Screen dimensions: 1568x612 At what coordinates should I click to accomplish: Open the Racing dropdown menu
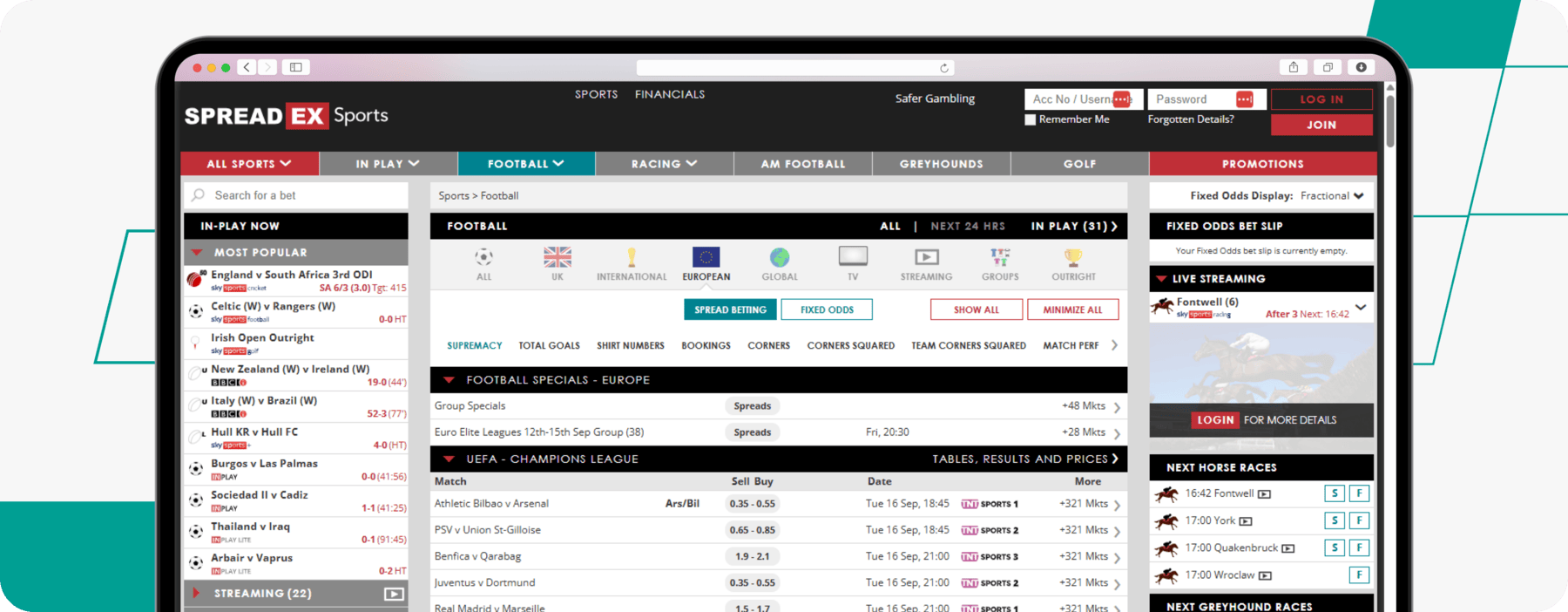tap(665, 163)
